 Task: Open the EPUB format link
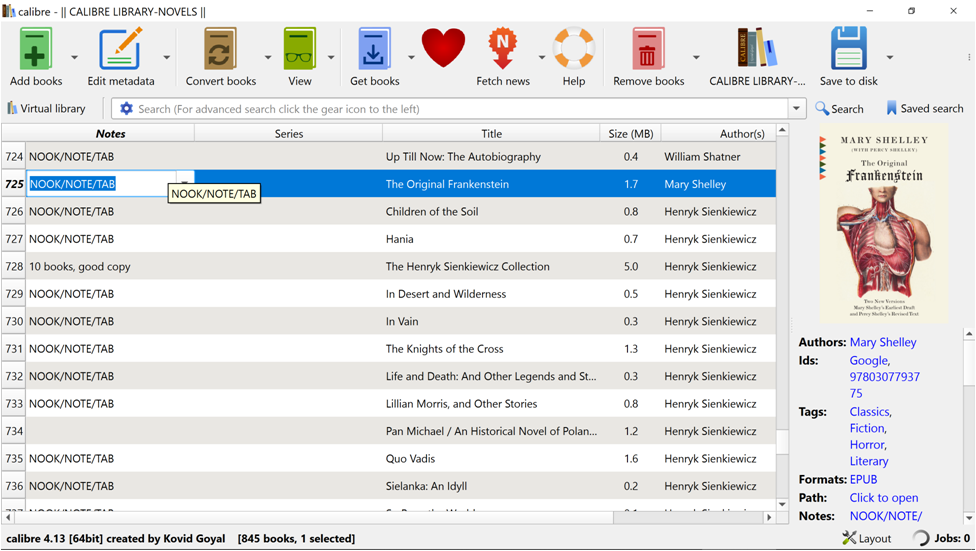click(x=863, y=479)
